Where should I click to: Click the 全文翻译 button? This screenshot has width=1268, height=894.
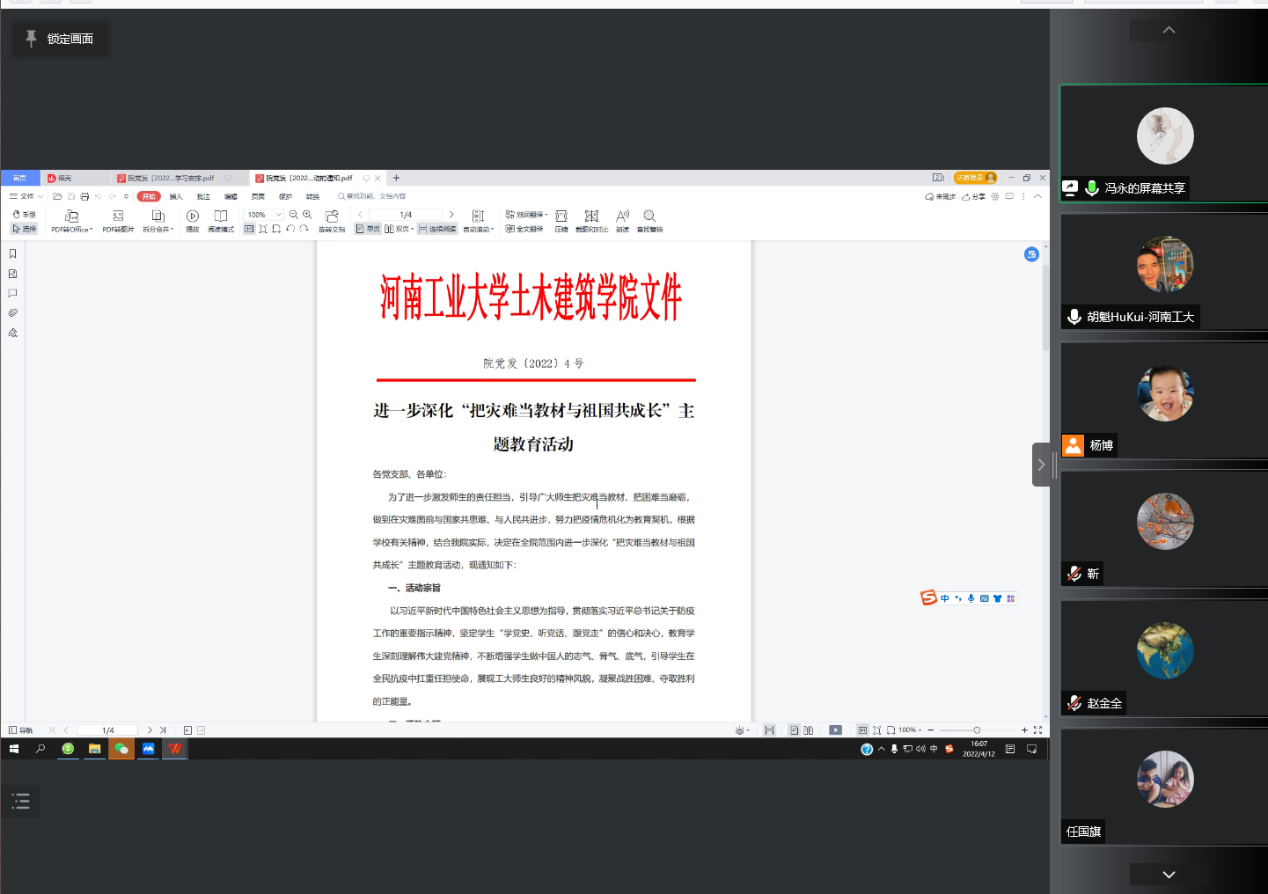(524, 229)
